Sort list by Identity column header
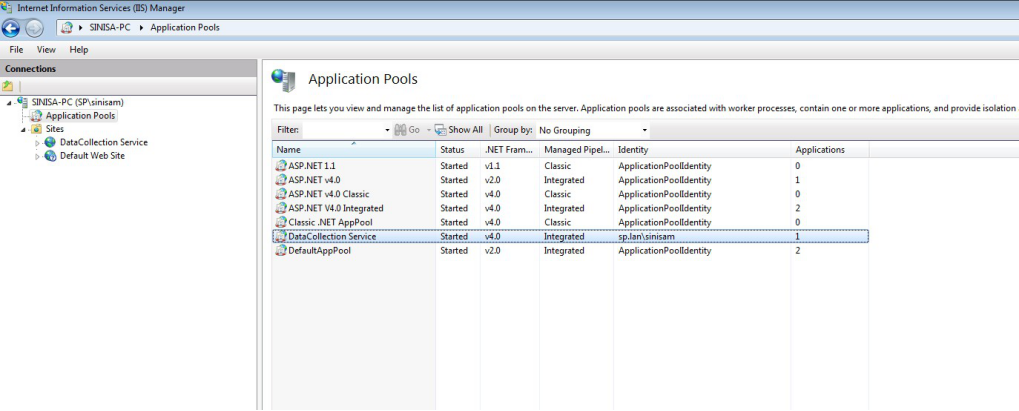This screenshot has width=1019, height=411. (703, 150)
